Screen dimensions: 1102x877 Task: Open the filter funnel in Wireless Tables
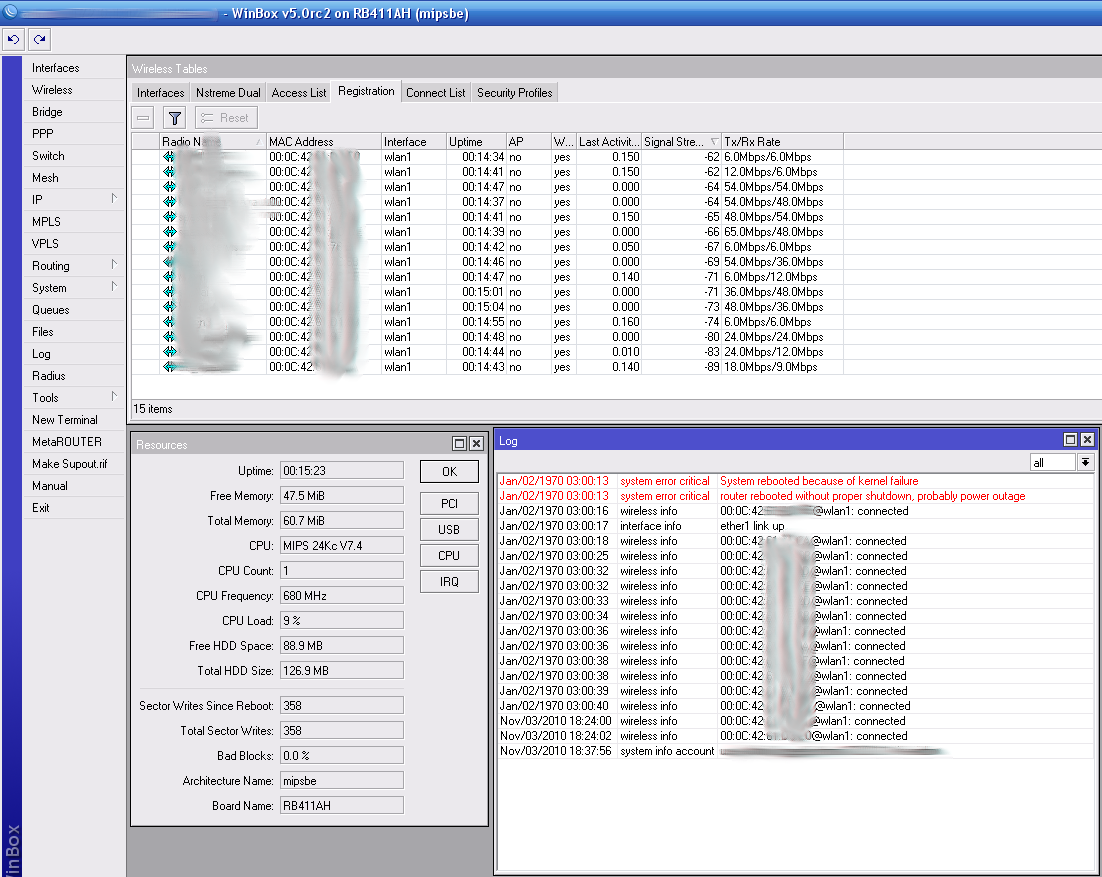pyautogui.click(x=174, y=118)
